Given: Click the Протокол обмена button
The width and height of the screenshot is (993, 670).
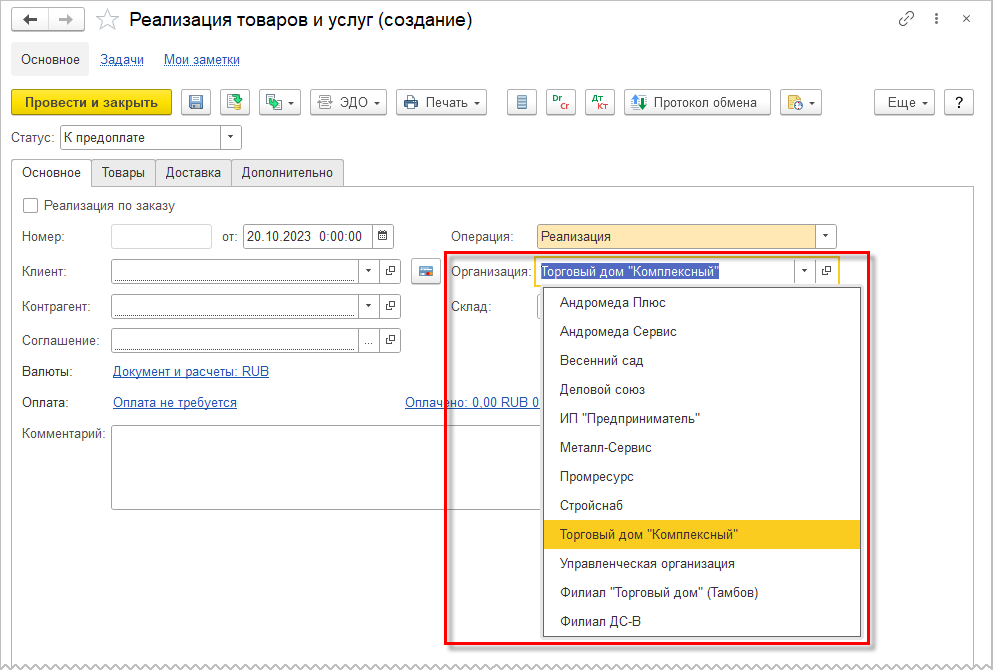Looking at the screenshot, I should point(697,102).
